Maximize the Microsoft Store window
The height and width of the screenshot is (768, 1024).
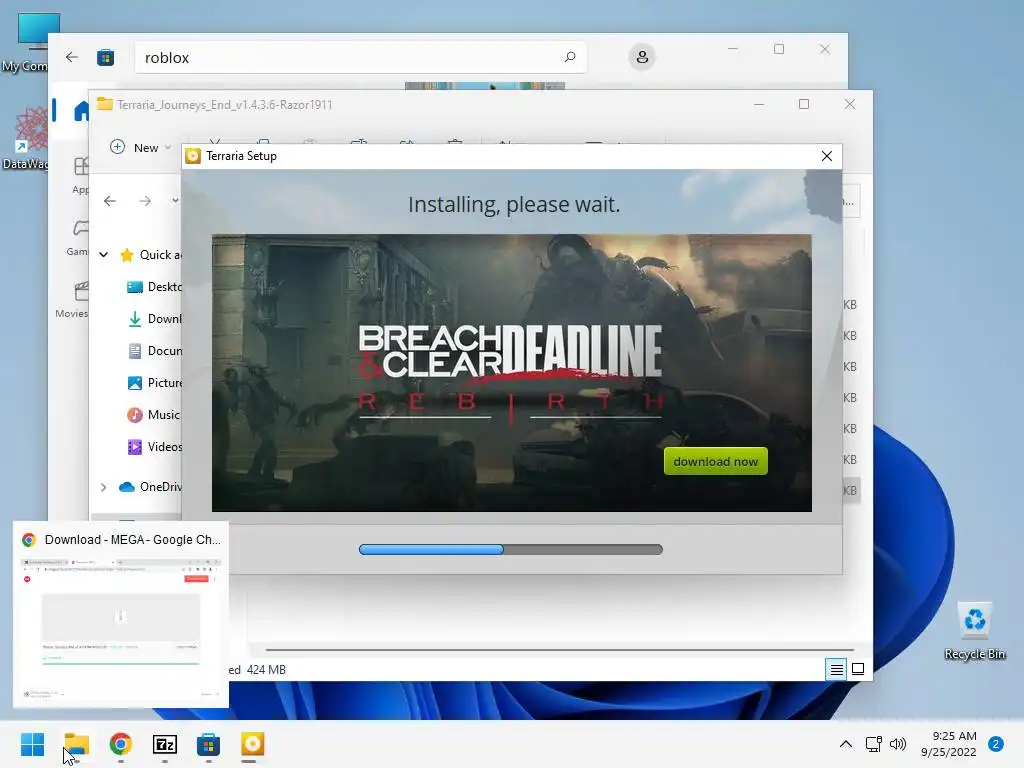pos(778,49)
